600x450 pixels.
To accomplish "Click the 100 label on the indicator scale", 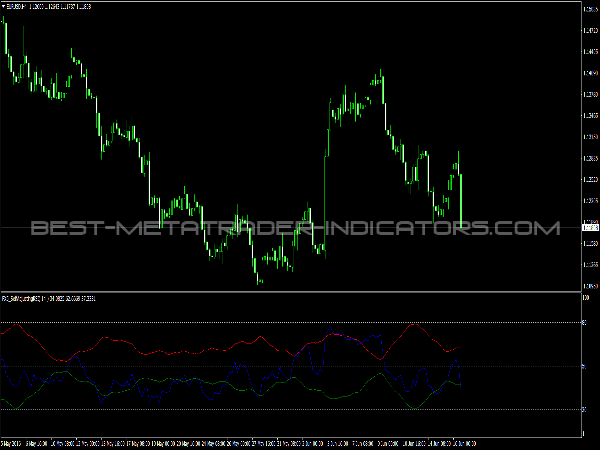I will tap(585, 298).
